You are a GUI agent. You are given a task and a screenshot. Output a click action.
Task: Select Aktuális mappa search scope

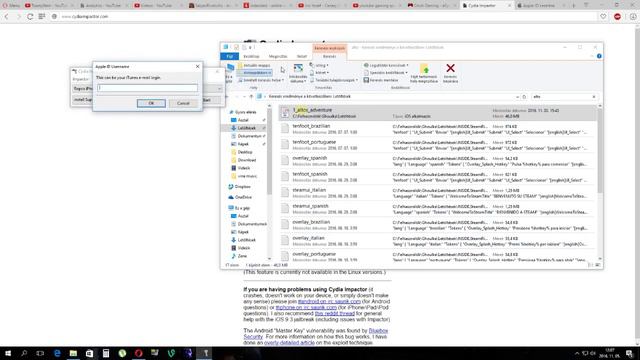click(254, 65)
